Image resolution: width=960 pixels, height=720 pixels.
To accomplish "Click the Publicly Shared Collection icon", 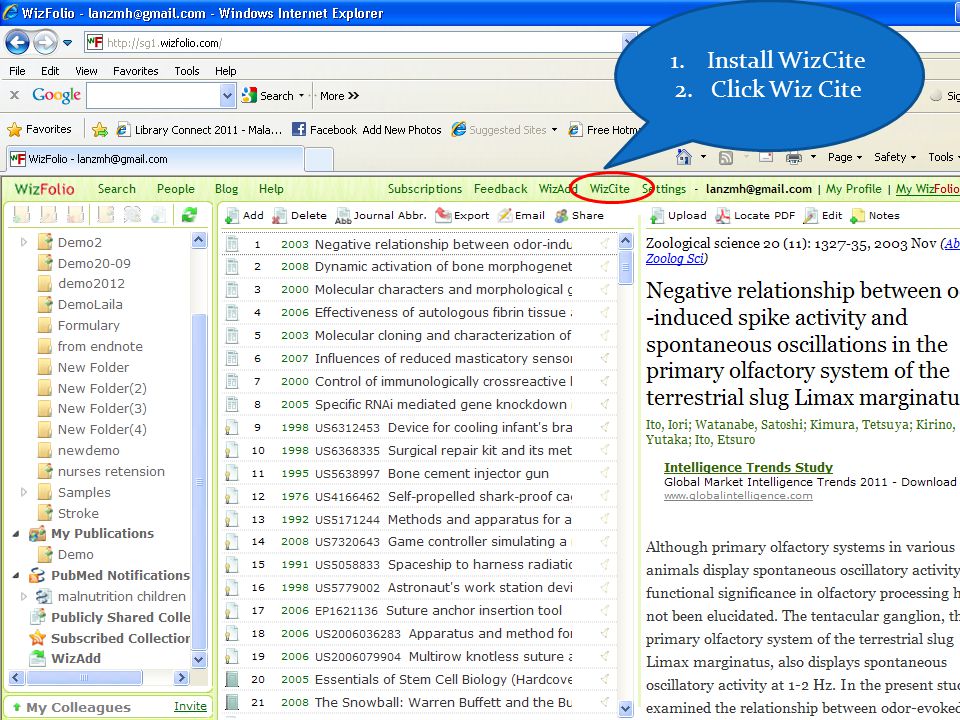I will [37, 617].
